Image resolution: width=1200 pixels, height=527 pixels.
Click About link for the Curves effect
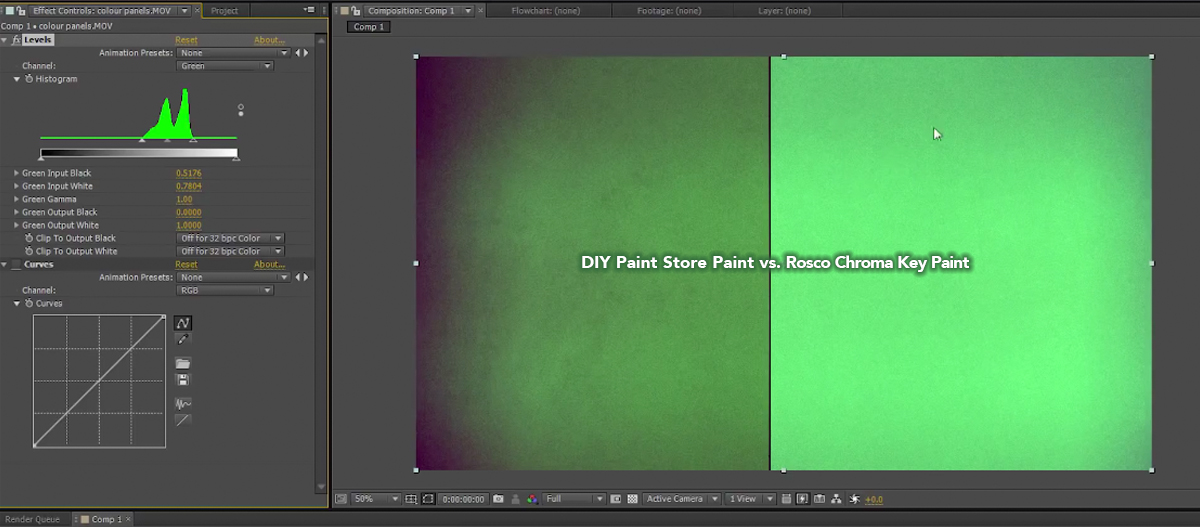(269, 265)
